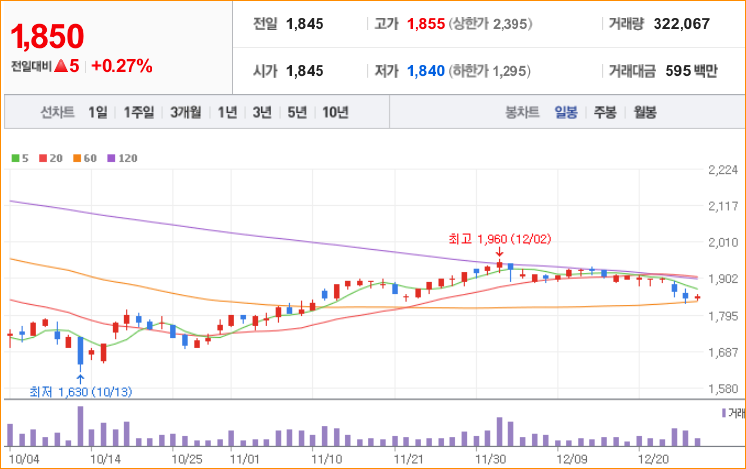Click the 1,795 price axis label
Viewport: 746px width, 469px height.
click(x=723, y=316)
